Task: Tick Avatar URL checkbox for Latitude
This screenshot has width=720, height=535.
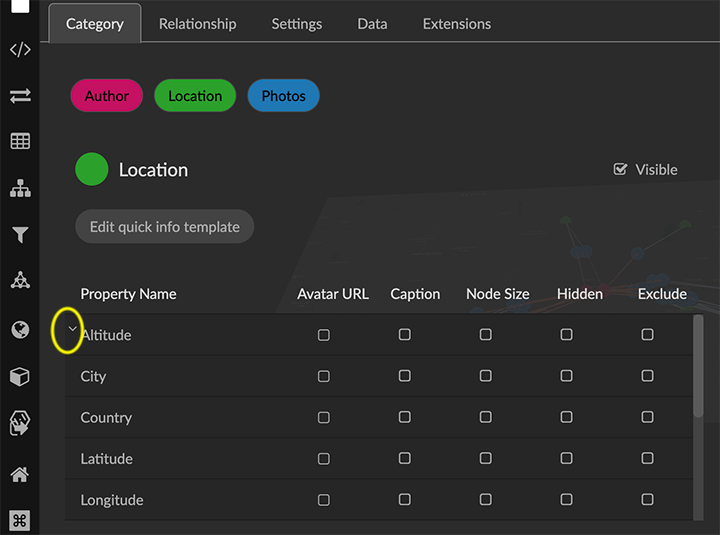Action: tap(323, 459)
